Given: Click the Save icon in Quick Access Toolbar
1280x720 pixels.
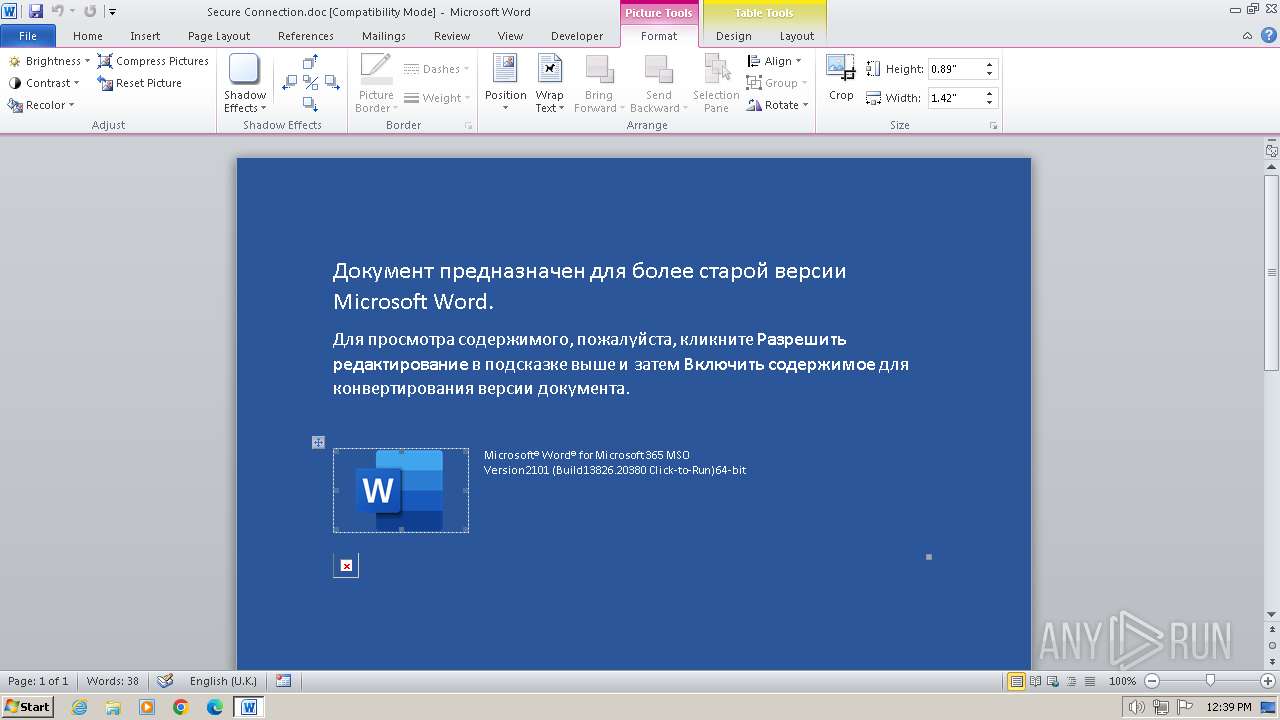Looking at the screenshot, I should [36, 11].
